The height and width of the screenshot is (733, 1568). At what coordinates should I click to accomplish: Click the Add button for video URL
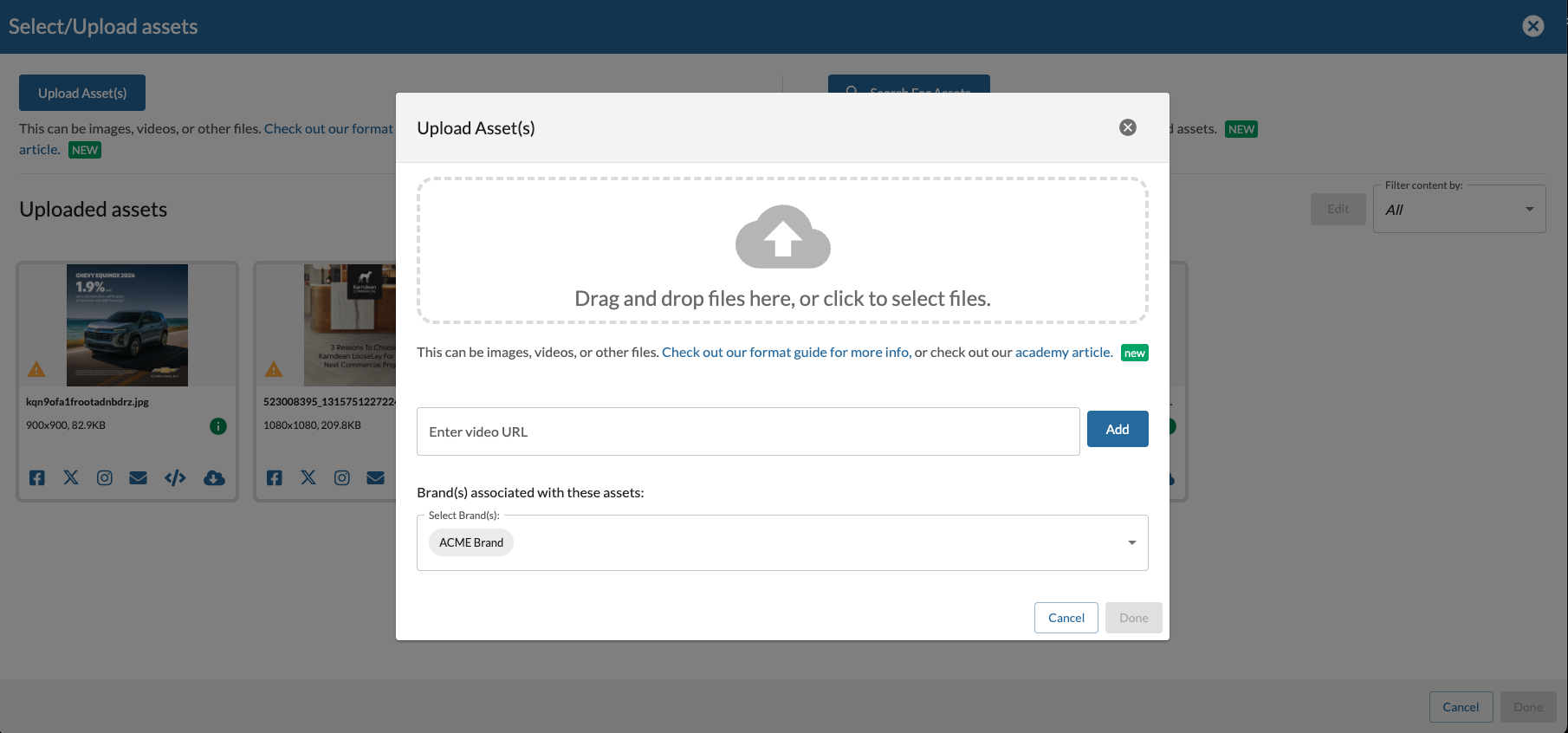coord(1118,429)
